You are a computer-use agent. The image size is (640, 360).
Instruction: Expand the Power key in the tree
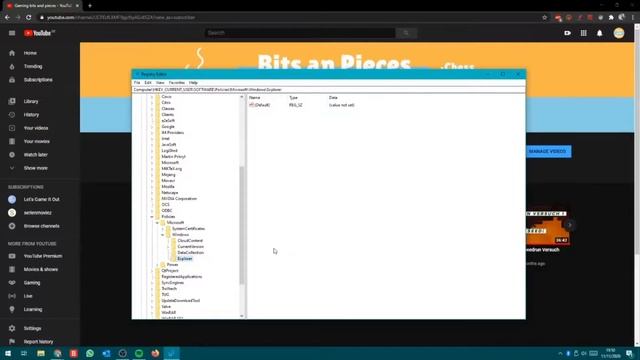tap(158, 265)
